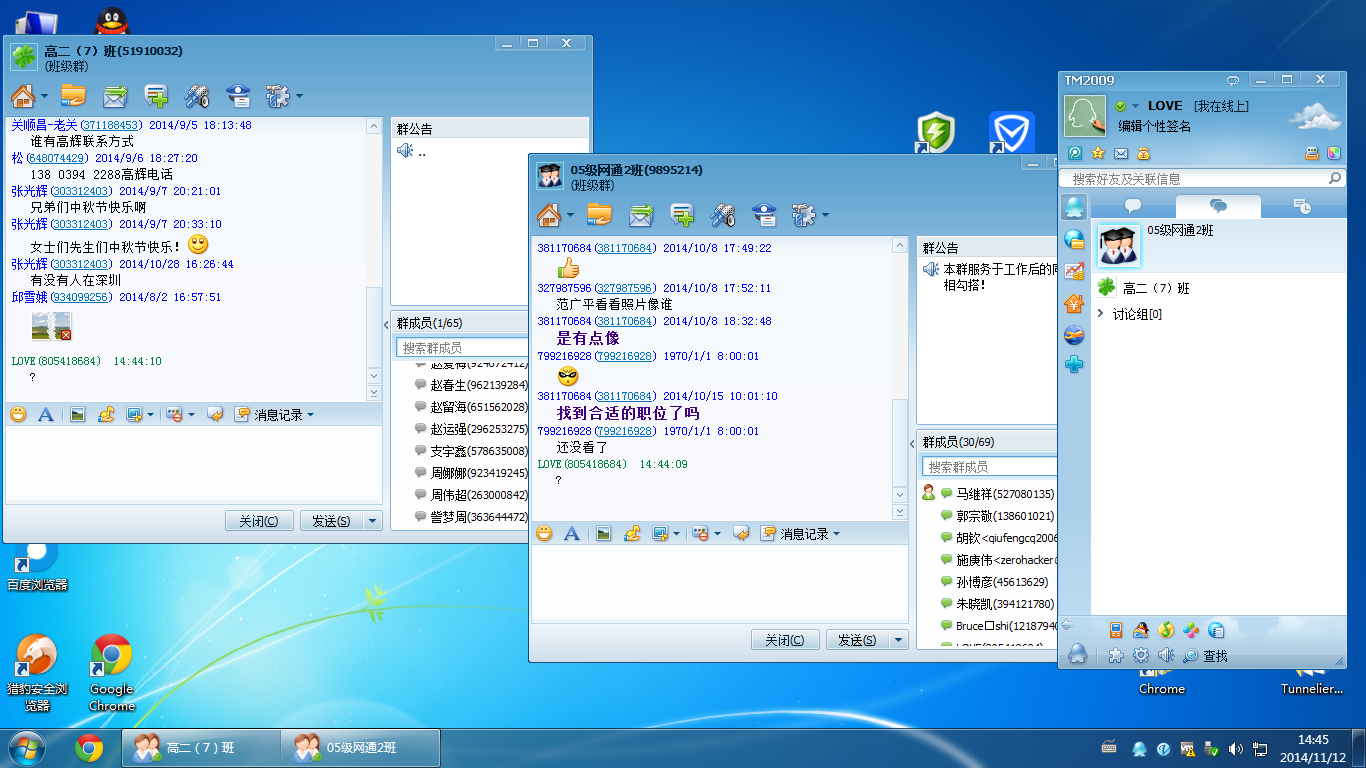Collapse the 群成员(30/69) side panel arrow
The height and width of the screenshot is (768, 1366).
coord(912,443)
